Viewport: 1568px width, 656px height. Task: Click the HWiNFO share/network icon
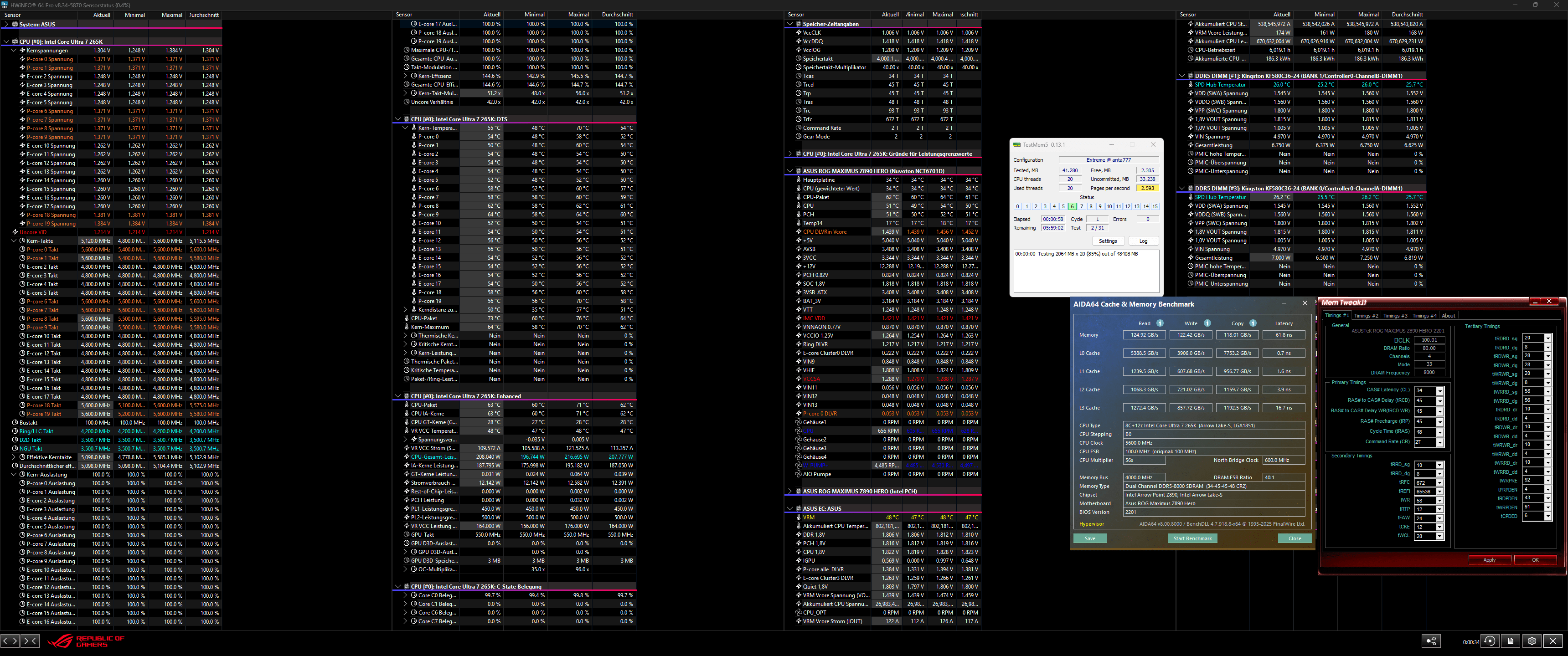pos(1431,641)
